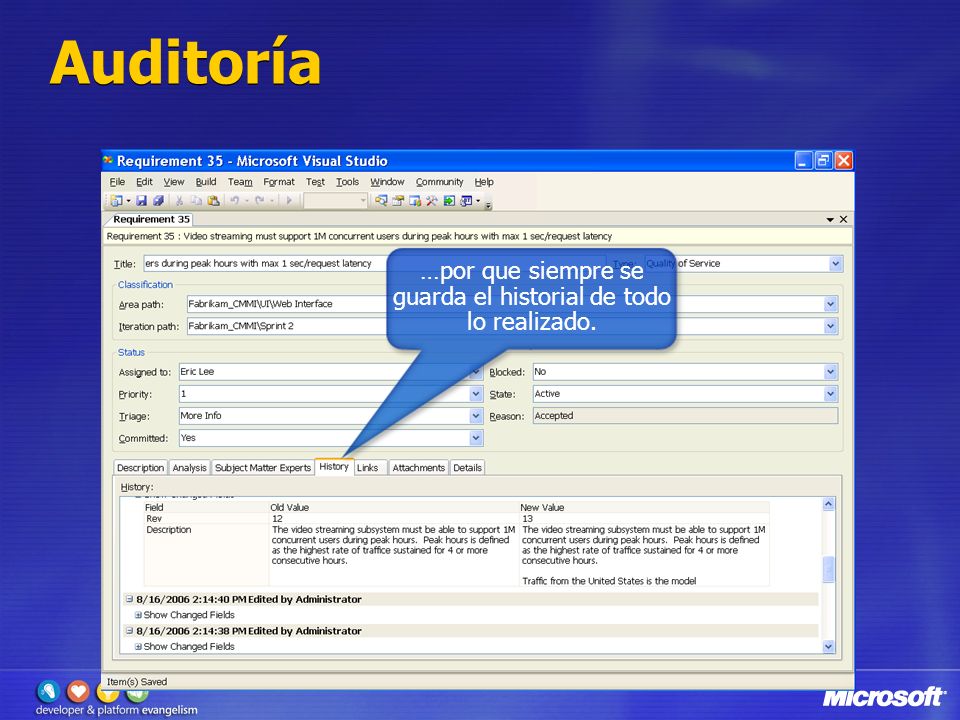Screen dimensions: 960x720
Task: Click the Save icon in the toolbar
Action: pos(141,200)
